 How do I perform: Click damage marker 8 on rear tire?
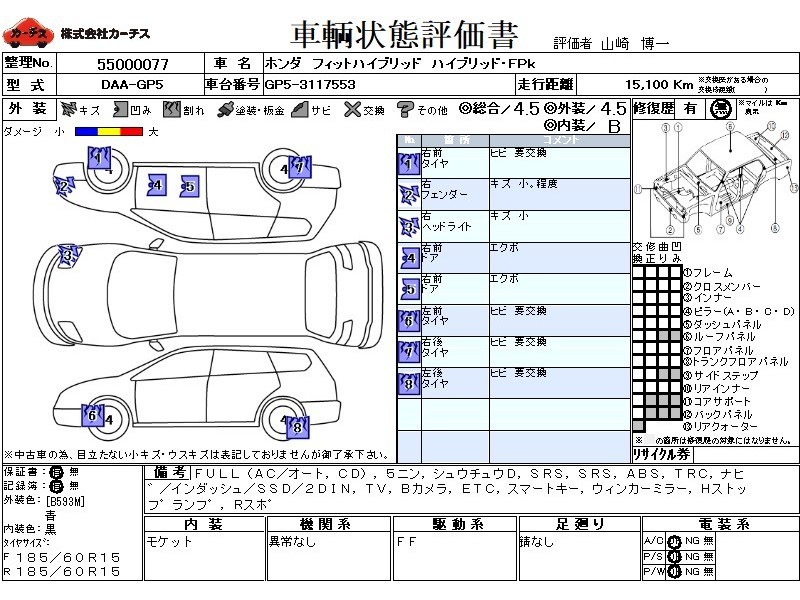coord(296,427)
